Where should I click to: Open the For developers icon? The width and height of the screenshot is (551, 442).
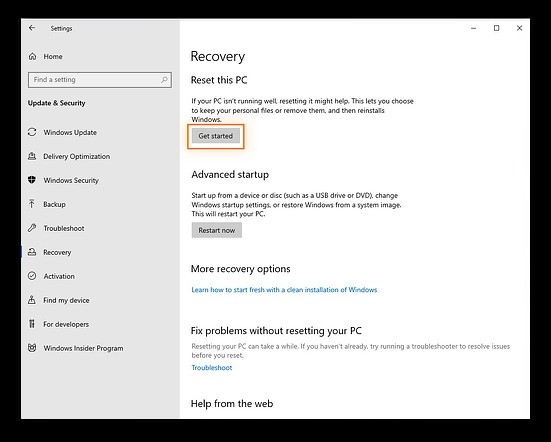(32, 324)
